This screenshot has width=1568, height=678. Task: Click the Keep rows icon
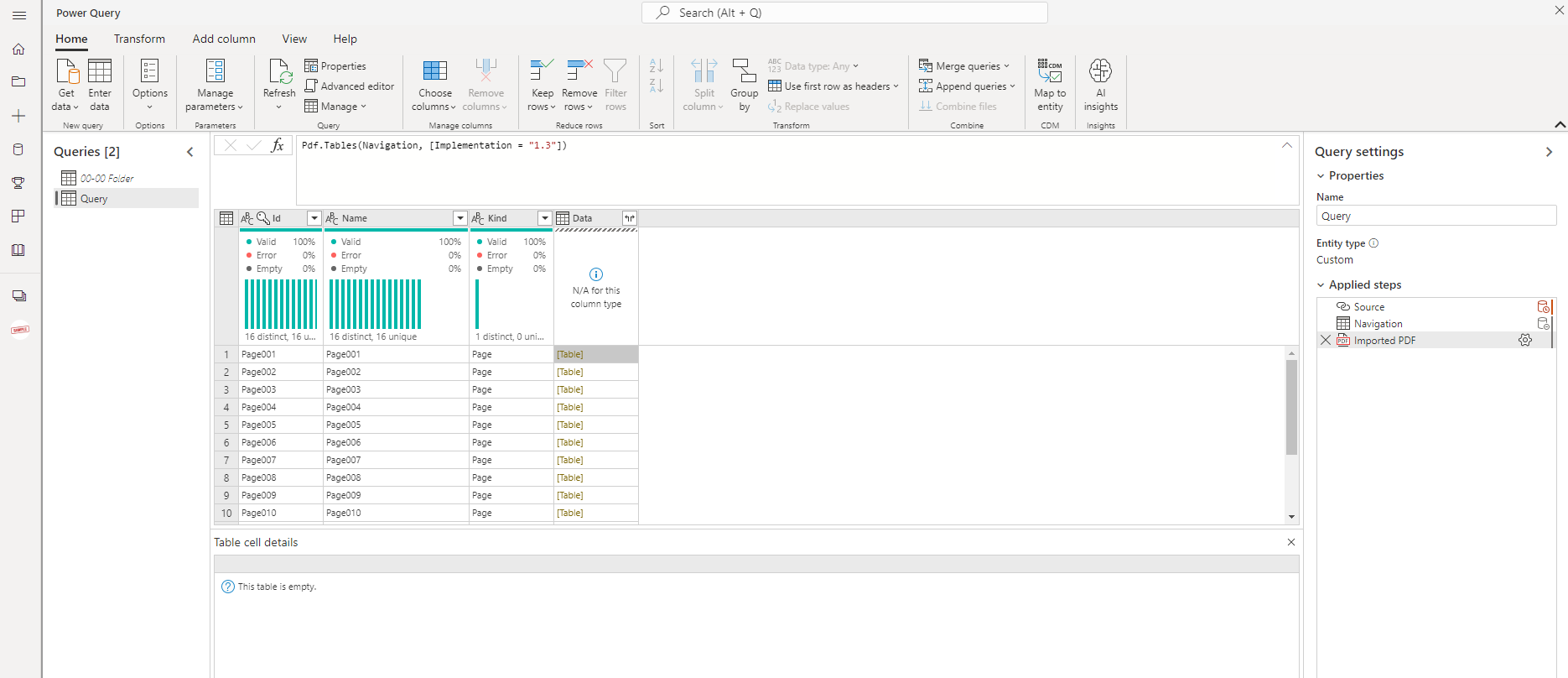pyautogui.click(x=542, y=70)
